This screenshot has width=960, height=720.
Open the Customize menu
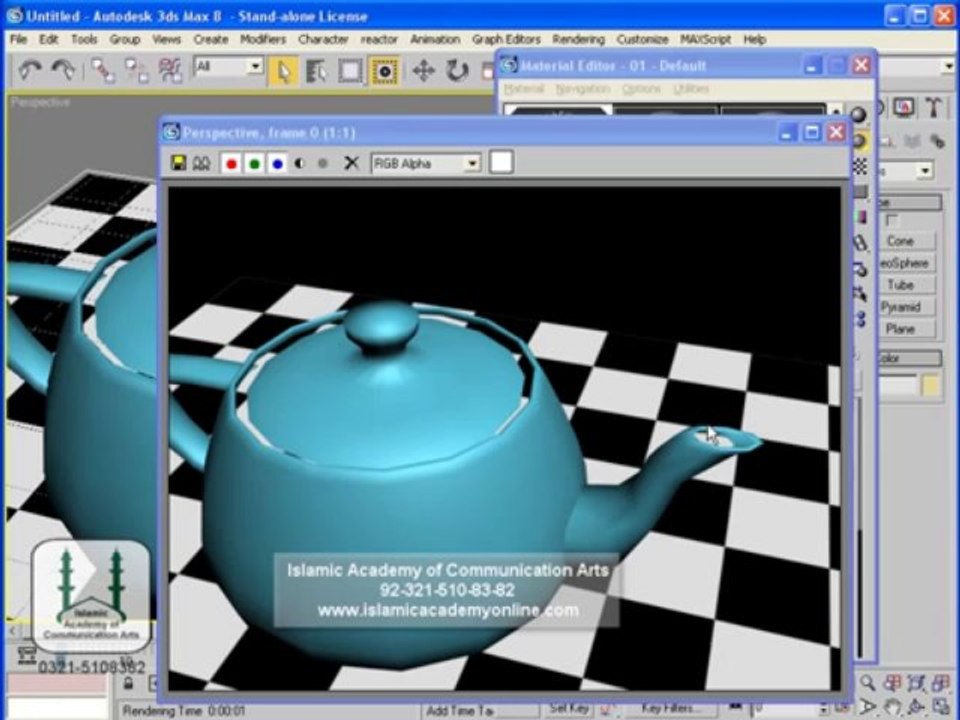pos(642,39)
